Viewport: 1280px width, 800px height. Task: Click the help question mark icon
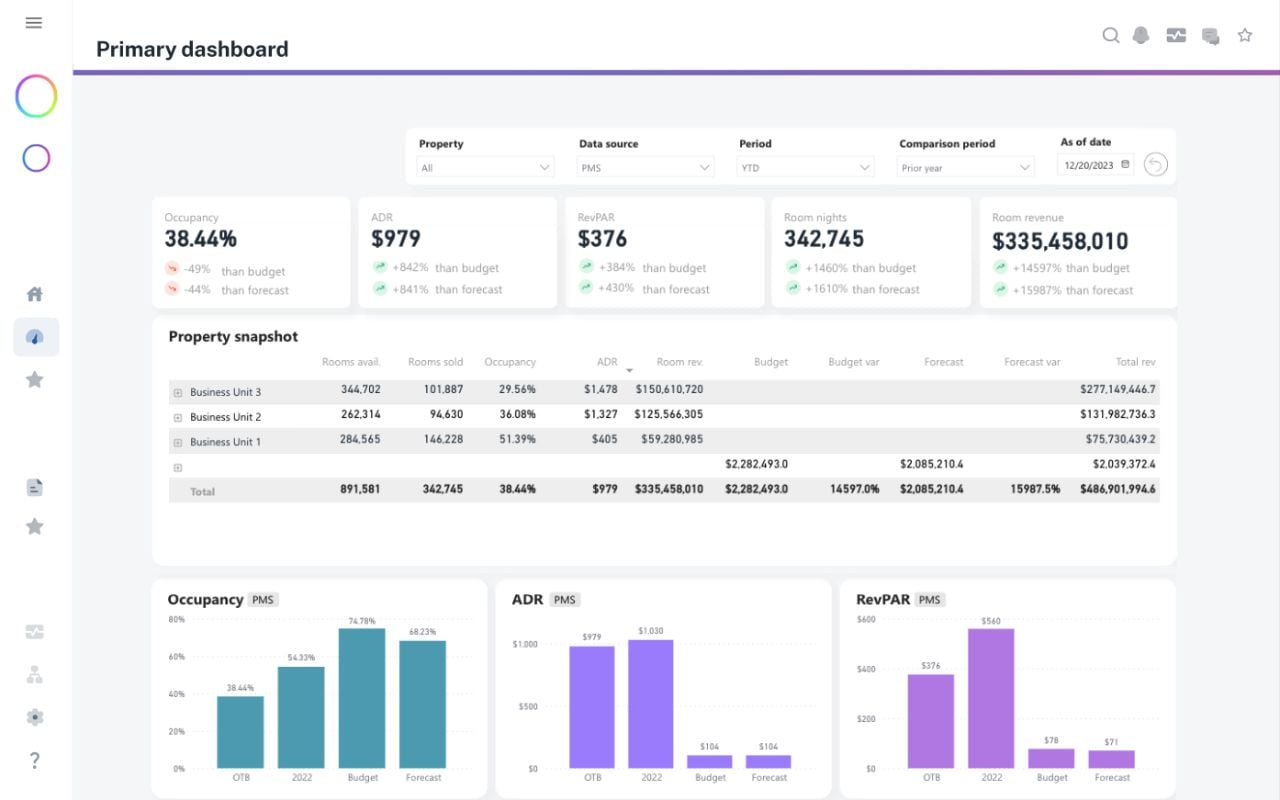(35, 760)
